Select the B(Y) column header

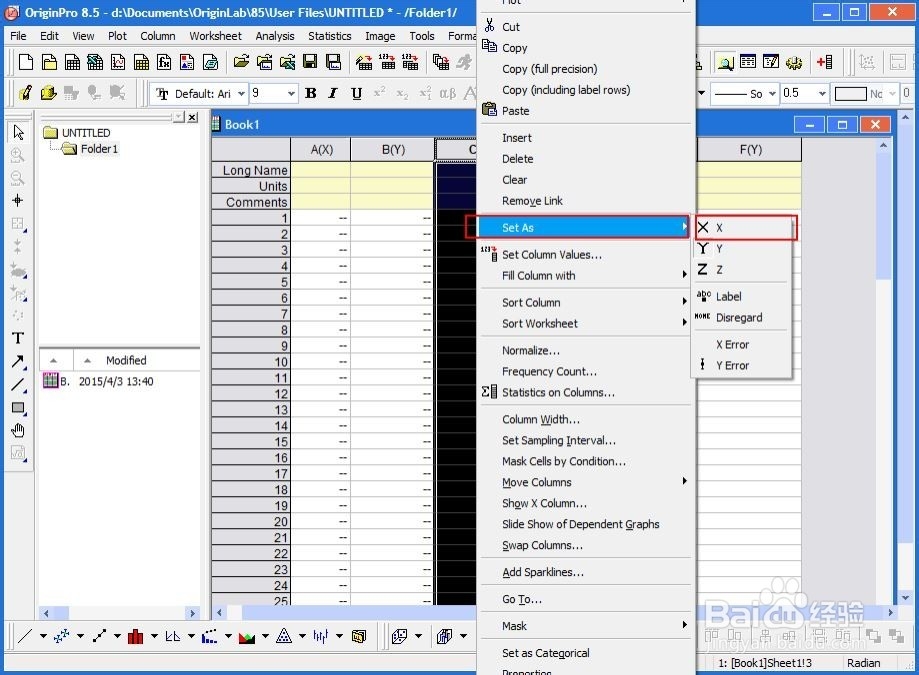pos(393,149)
